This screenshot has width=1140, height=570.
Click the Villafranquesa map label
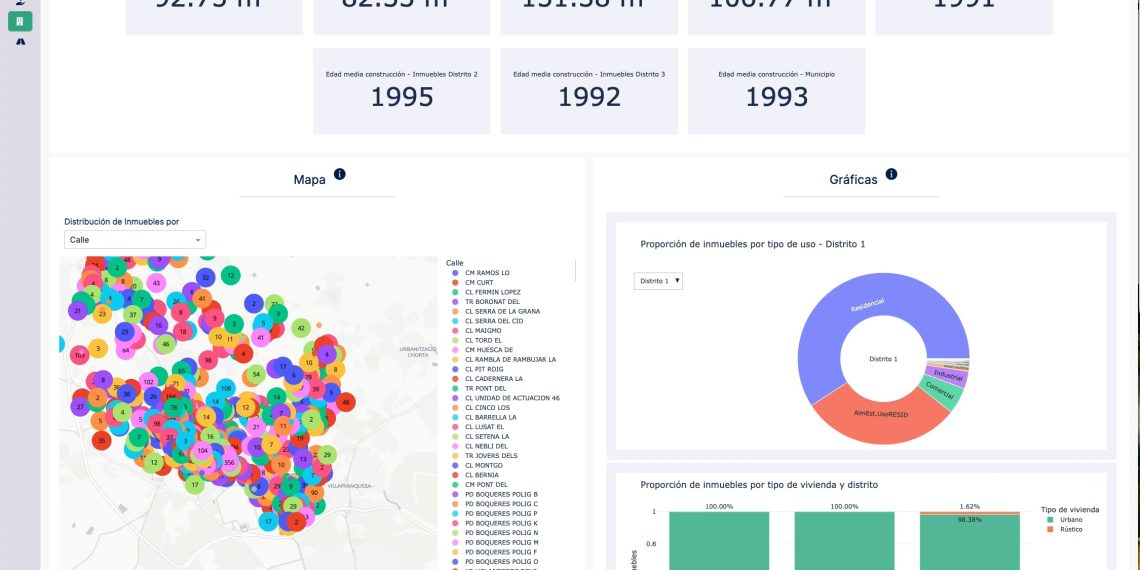pyautogui.click(x=349, y=486)
